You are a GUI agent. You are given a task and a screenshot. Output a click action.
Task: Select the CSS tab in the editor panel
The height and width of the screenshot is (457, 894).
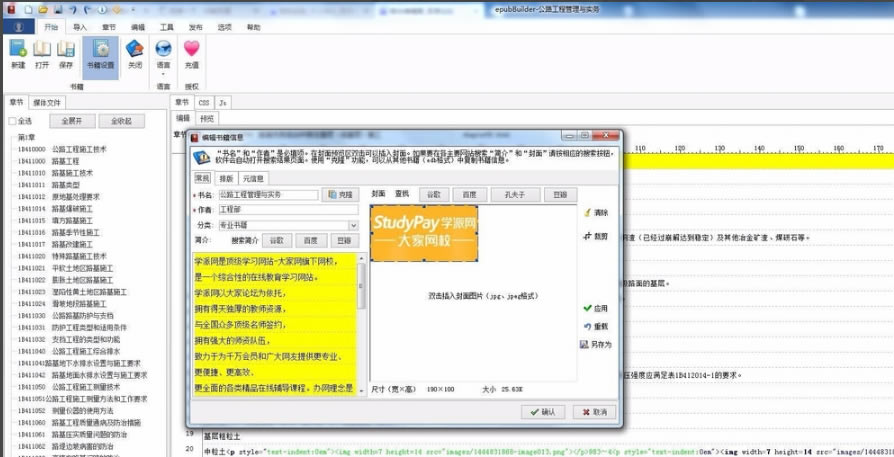[204, 103]
